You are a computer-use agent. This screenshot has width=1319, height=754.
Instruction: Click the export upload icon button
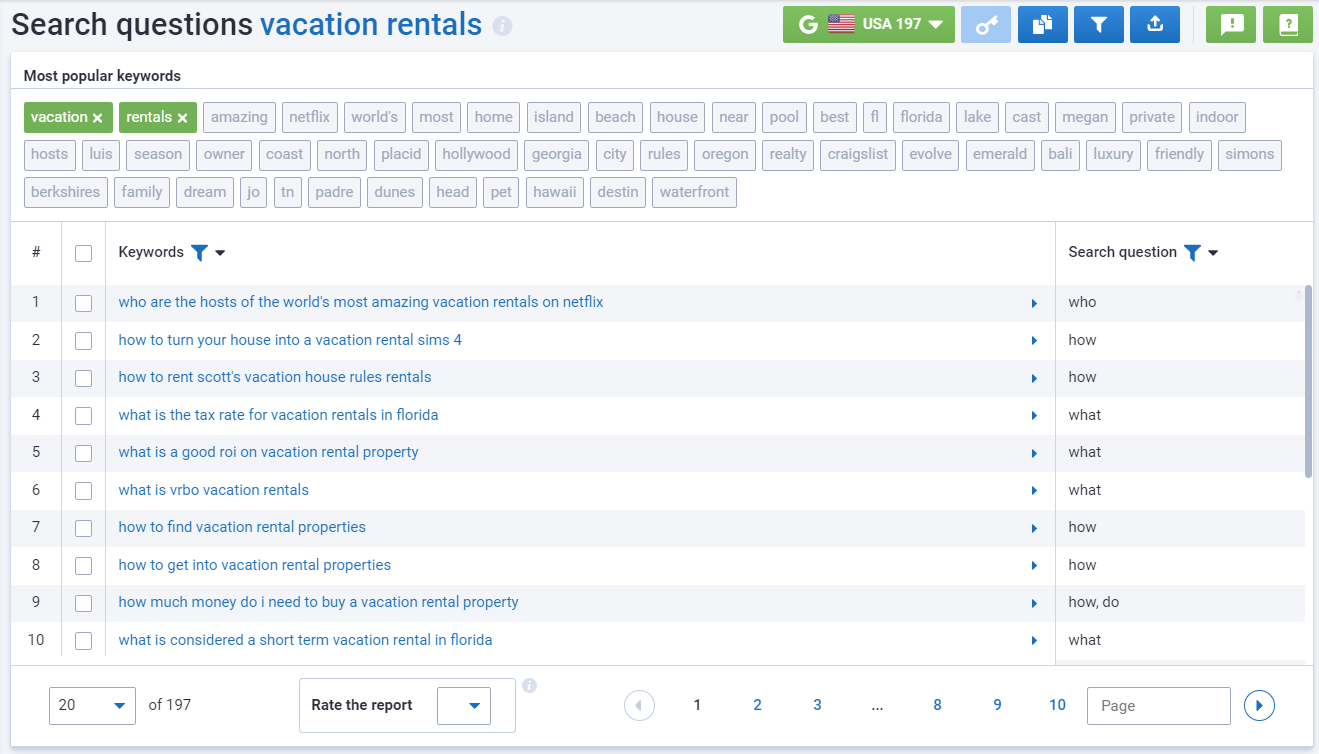pos(1155,25)
